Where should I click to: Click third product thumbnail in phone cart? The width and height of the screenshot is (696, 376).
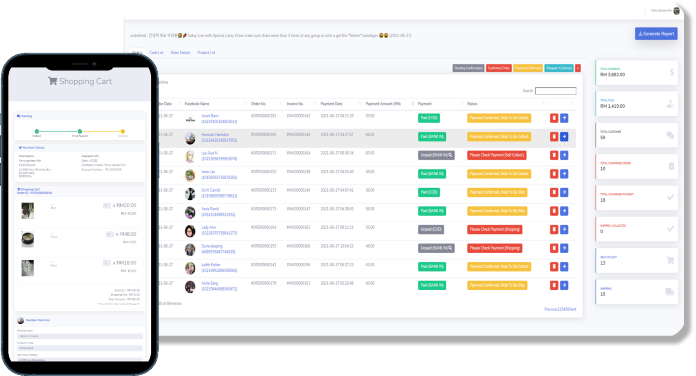28,268
